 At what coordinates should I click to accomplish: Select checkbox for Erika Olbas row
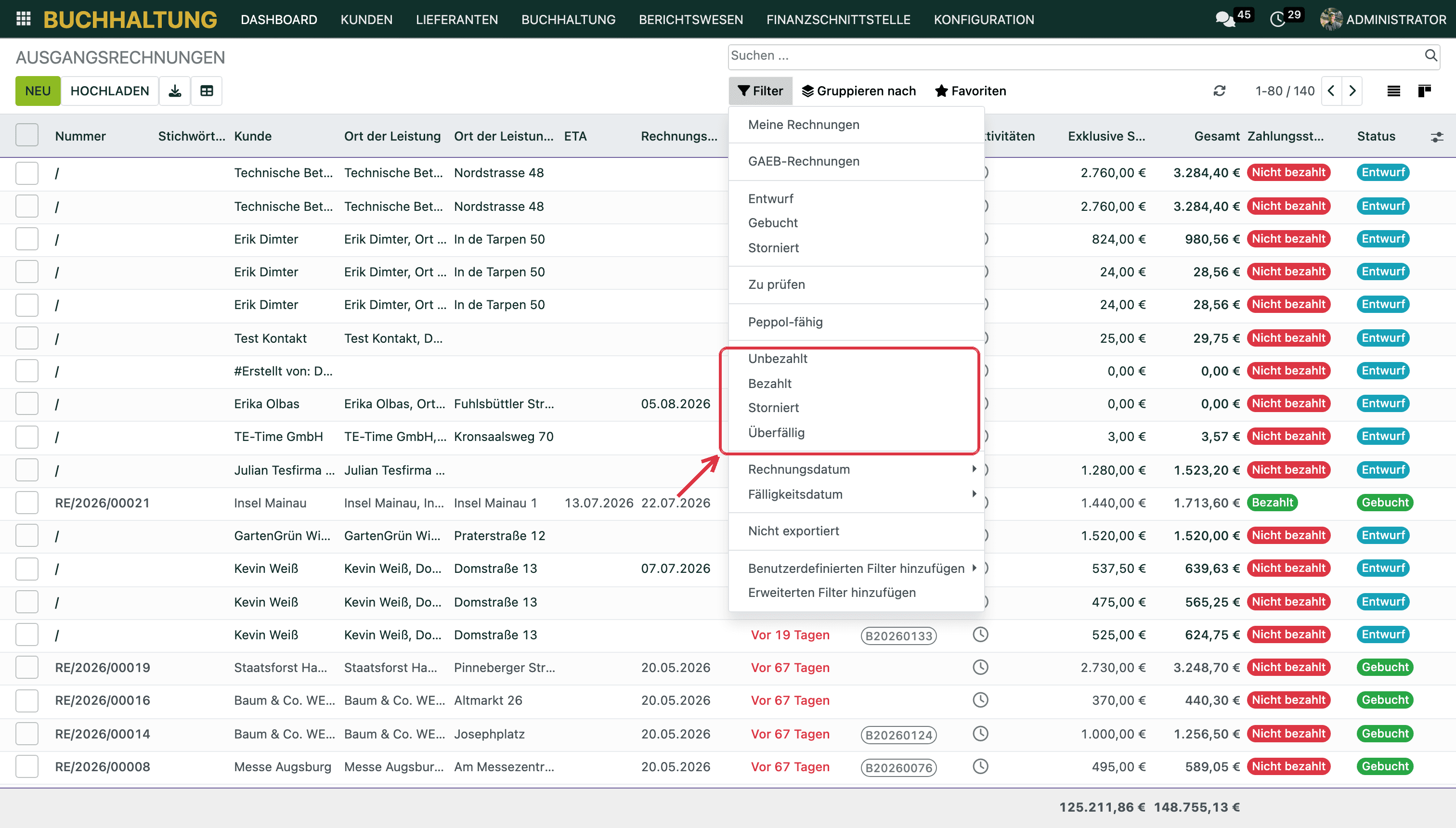coord(27,404)
